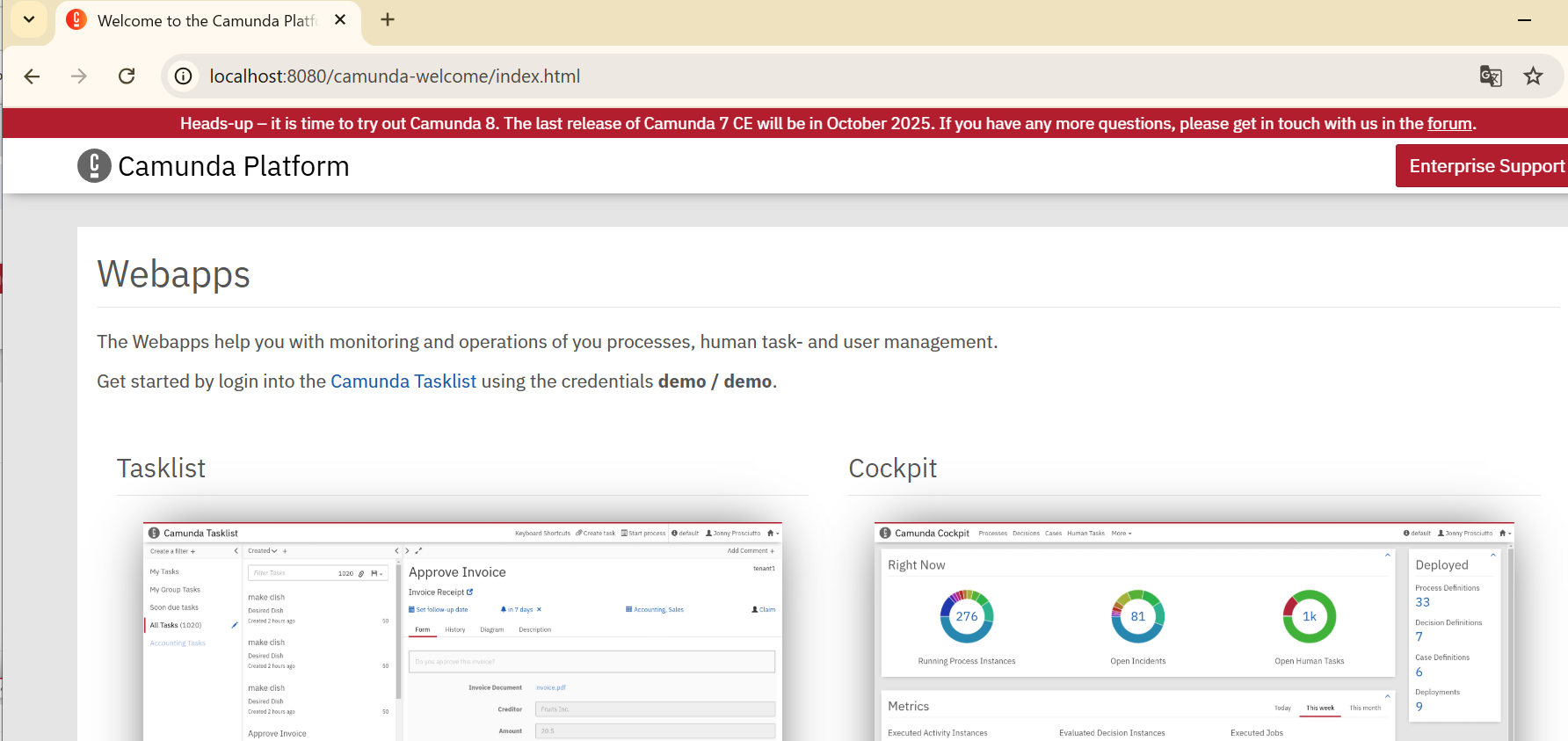Screen dimensions: 1568x741
Task: Close the Camunda Platform tab
Action: click(x=340, y=19)
